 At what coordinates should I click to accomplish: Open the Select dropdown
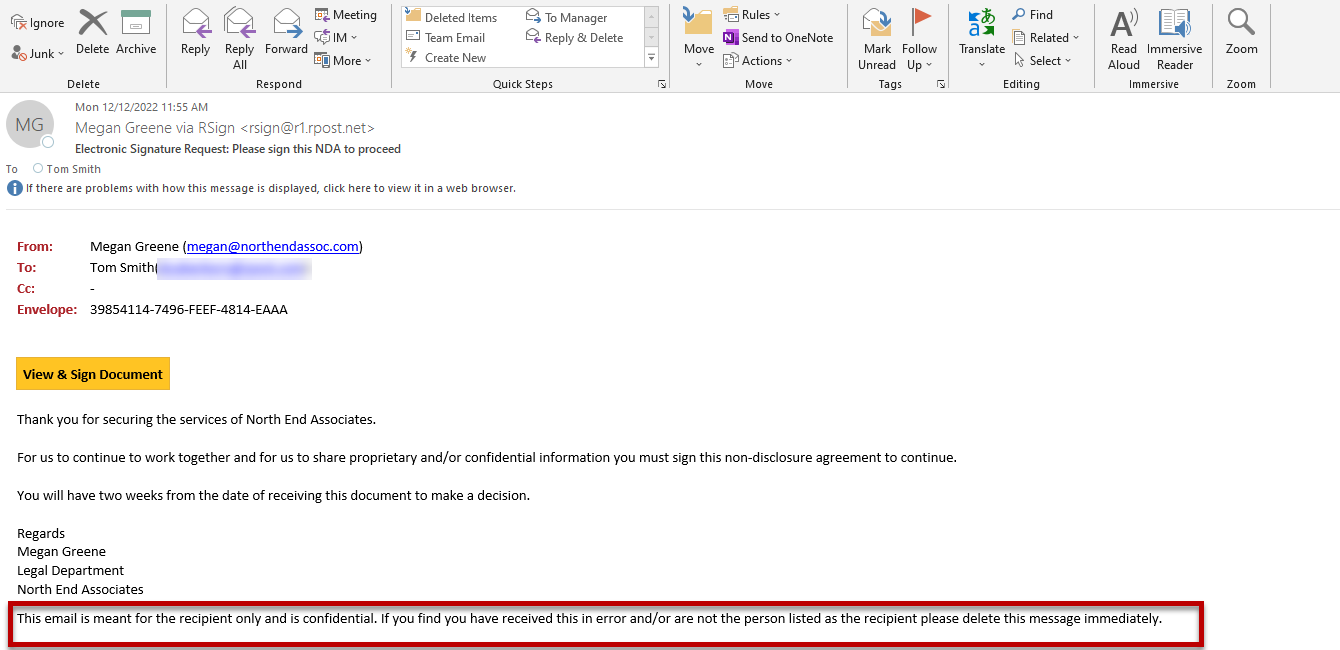tap(1042, 61)
